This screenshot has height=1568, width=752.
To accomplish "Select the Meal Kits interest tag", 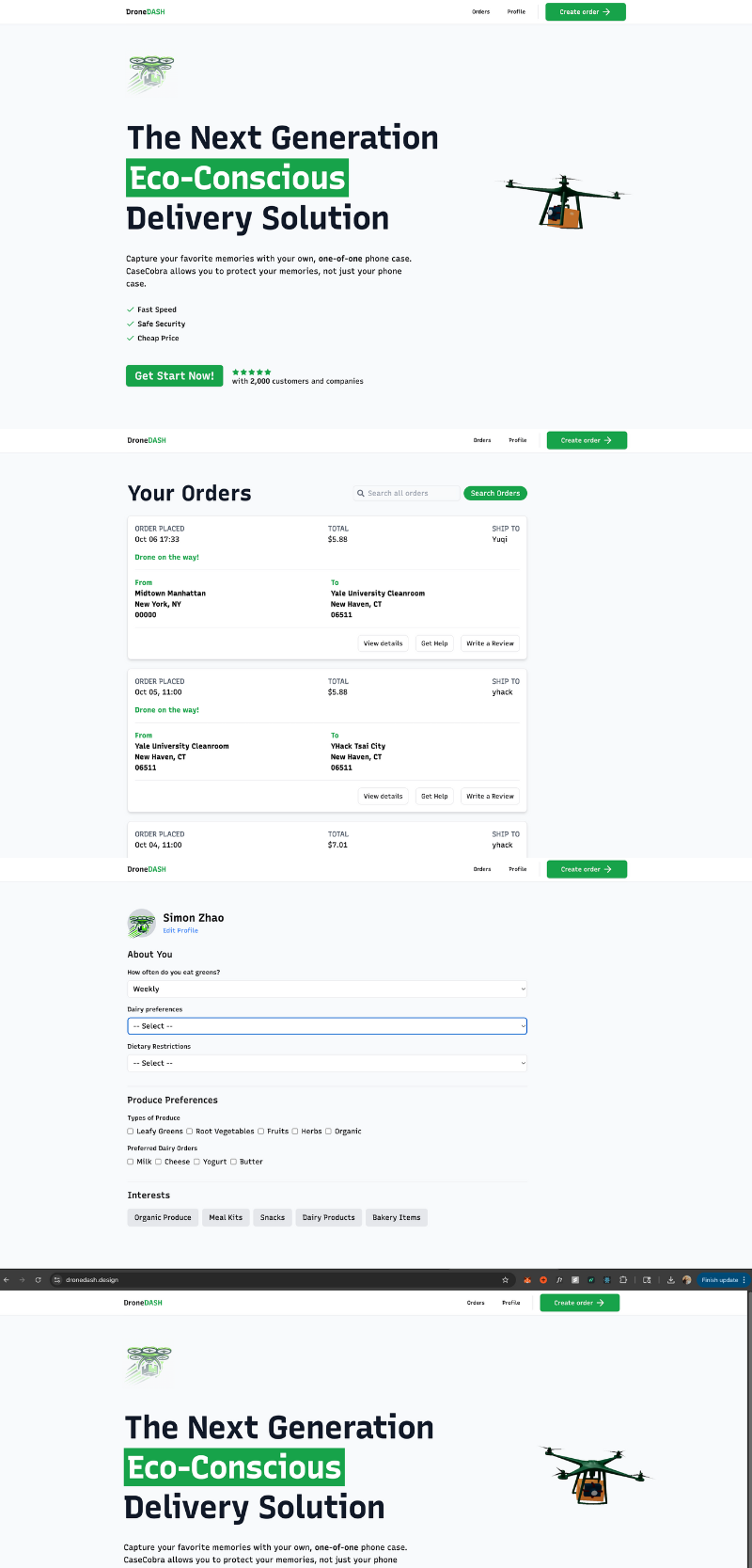I will coord(226,1217).
